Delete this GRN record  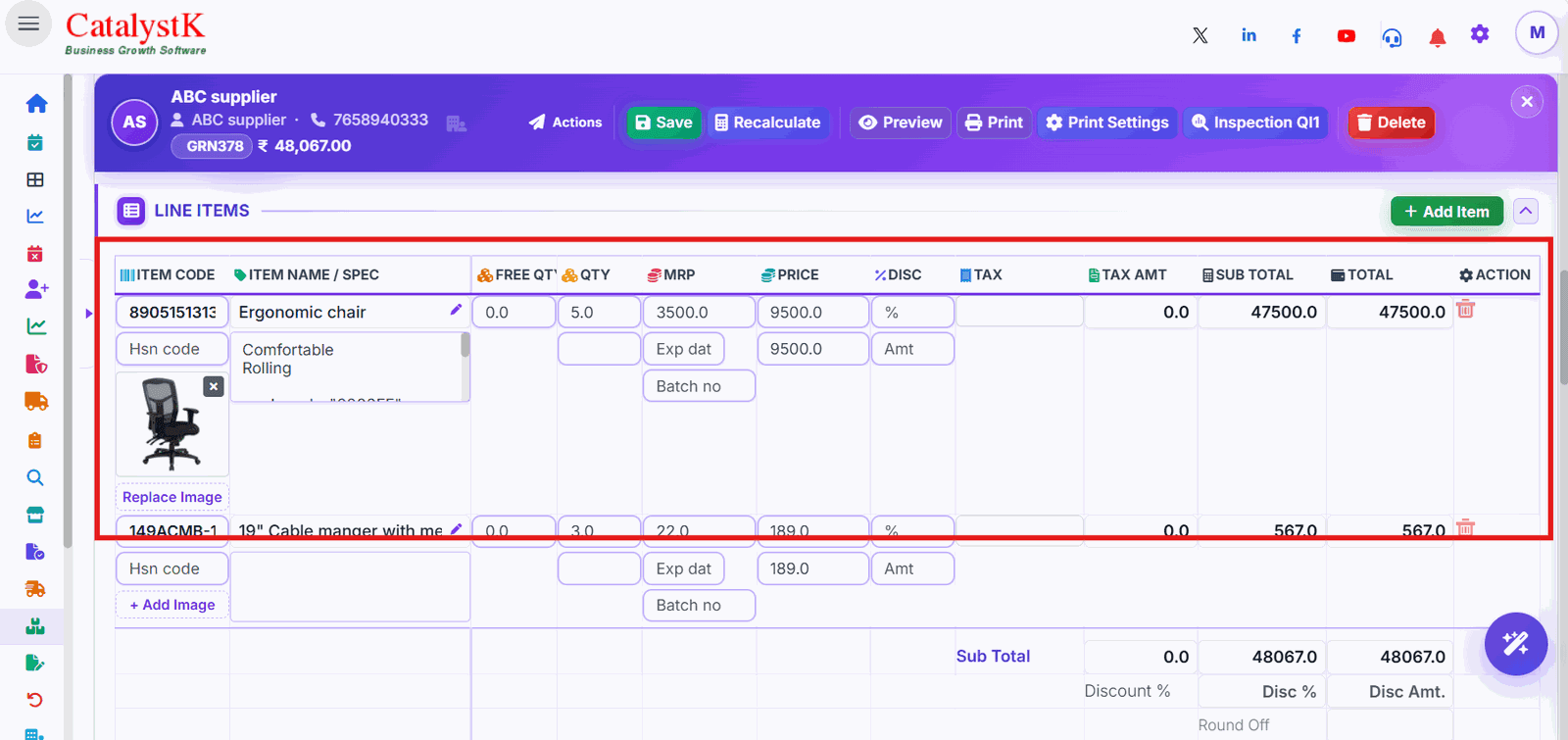click(x=1391, y=123)
